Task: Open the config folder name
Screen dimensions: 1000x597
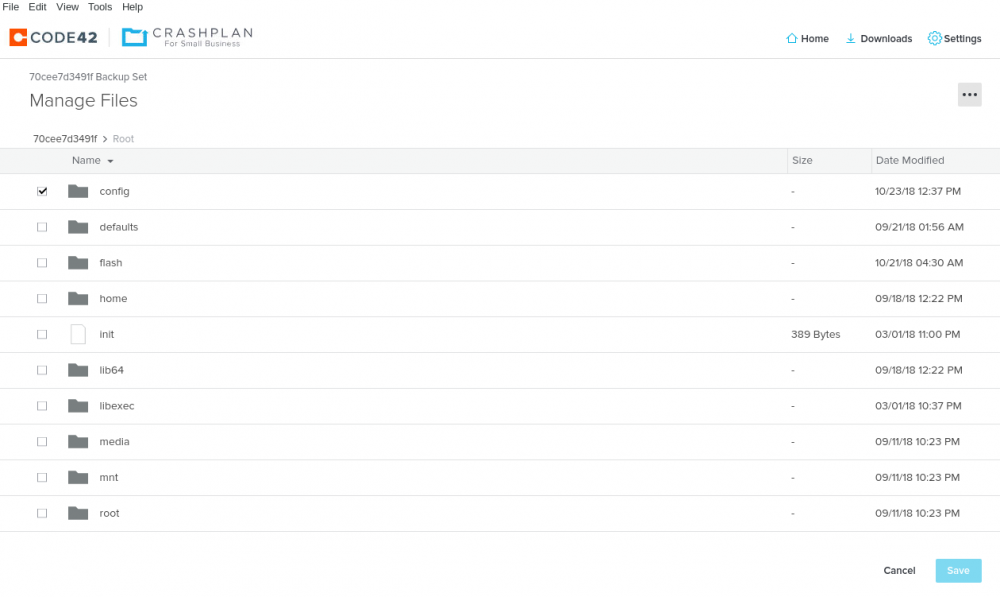Action: pyautogui.click(x=114, y=191)
